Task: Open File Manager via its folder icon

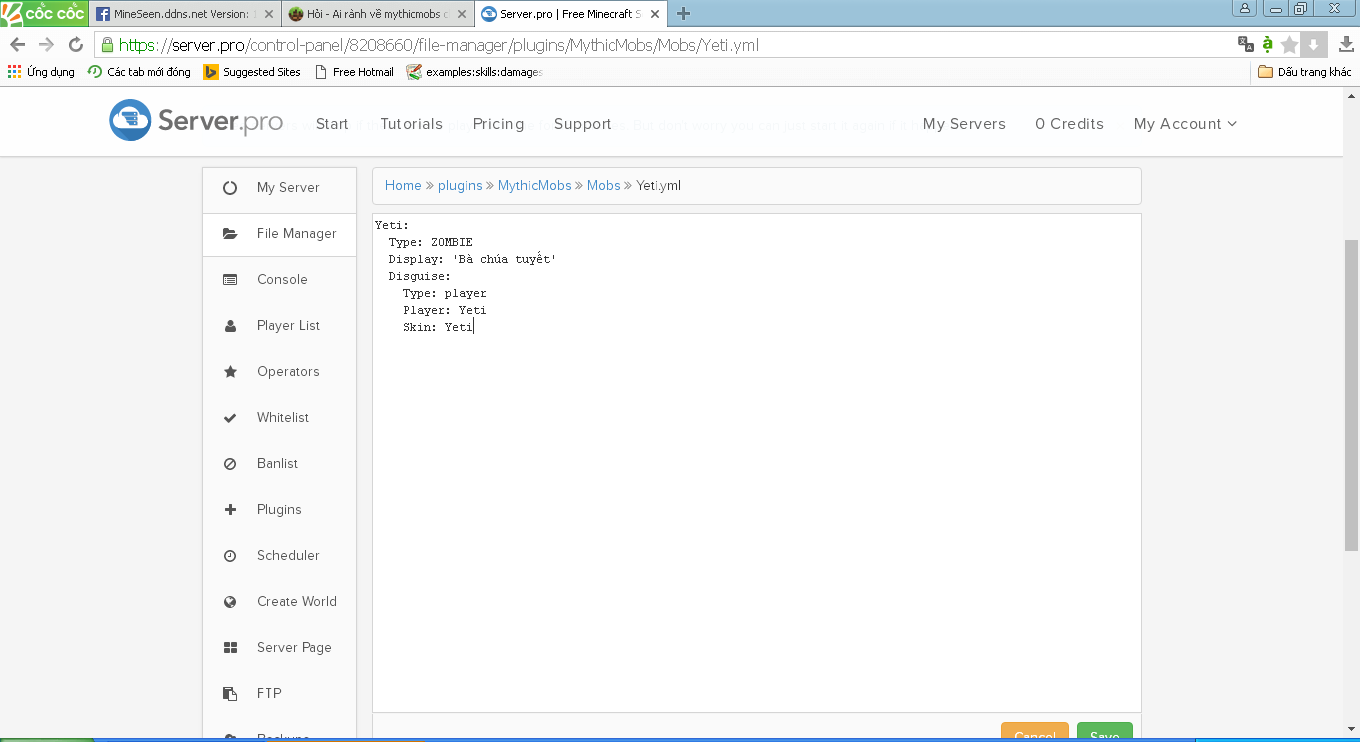Action: click(x=230, y=234)
